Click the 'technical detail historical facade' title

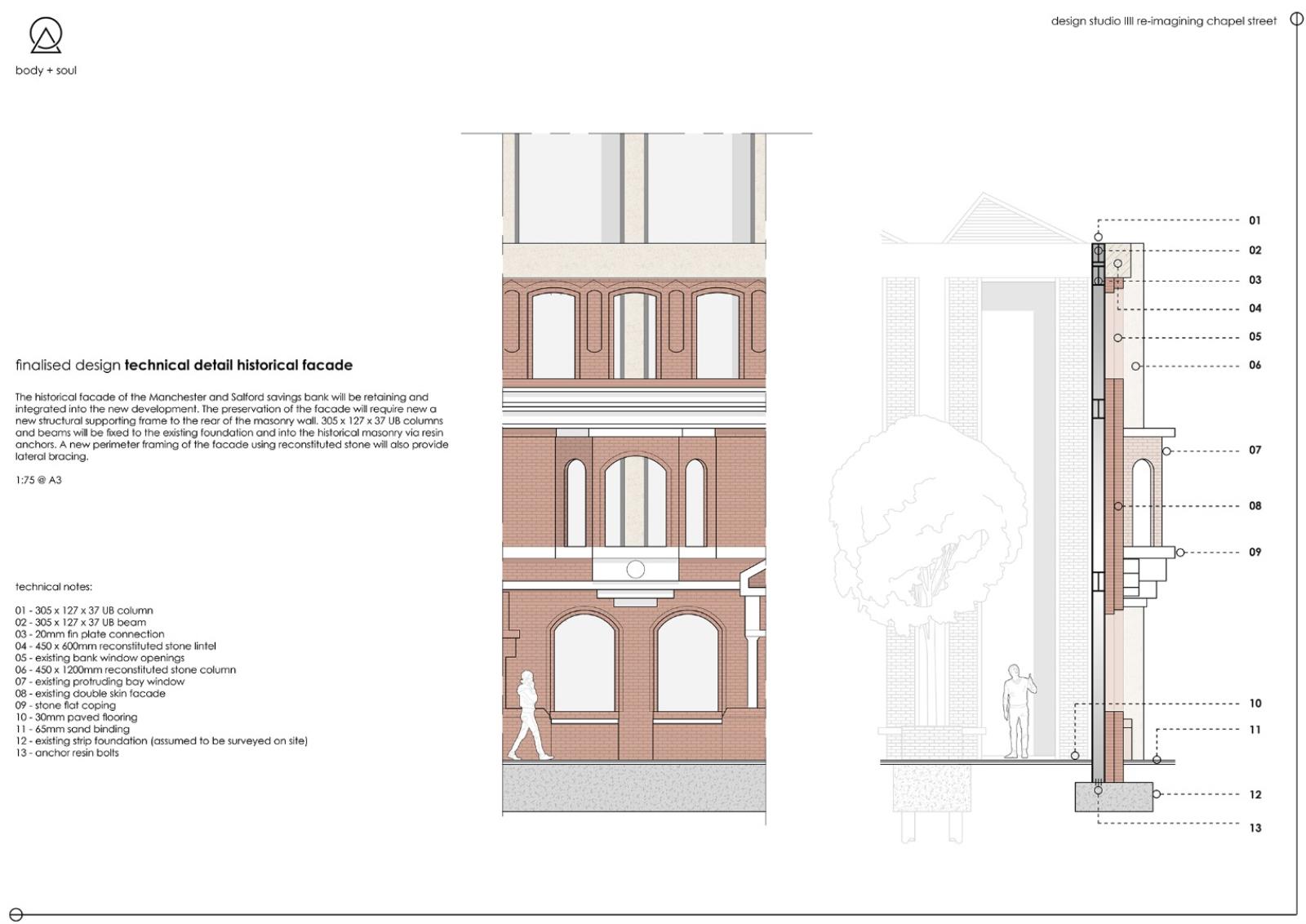(x=238, y=366)
